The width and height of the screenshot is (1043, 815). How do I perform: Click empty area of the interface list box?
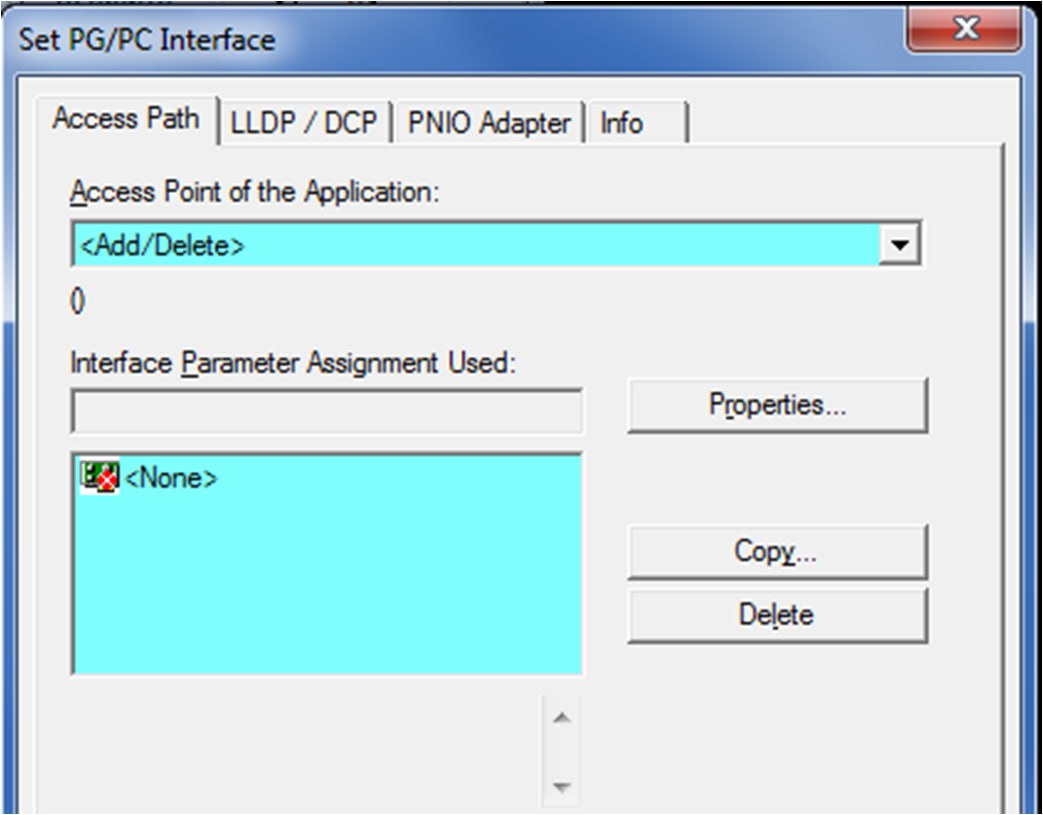[x=327, y=585]
